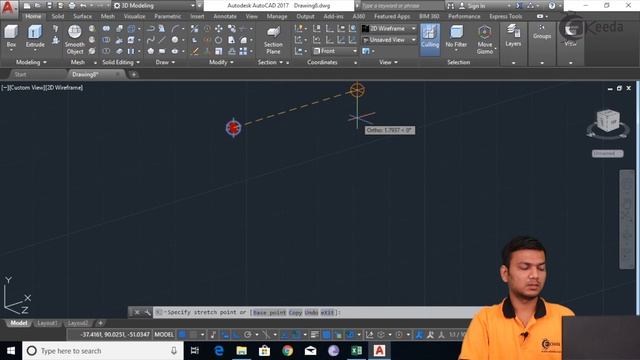
Task: Click the Copy command option
Action: (x=295, y=312)
